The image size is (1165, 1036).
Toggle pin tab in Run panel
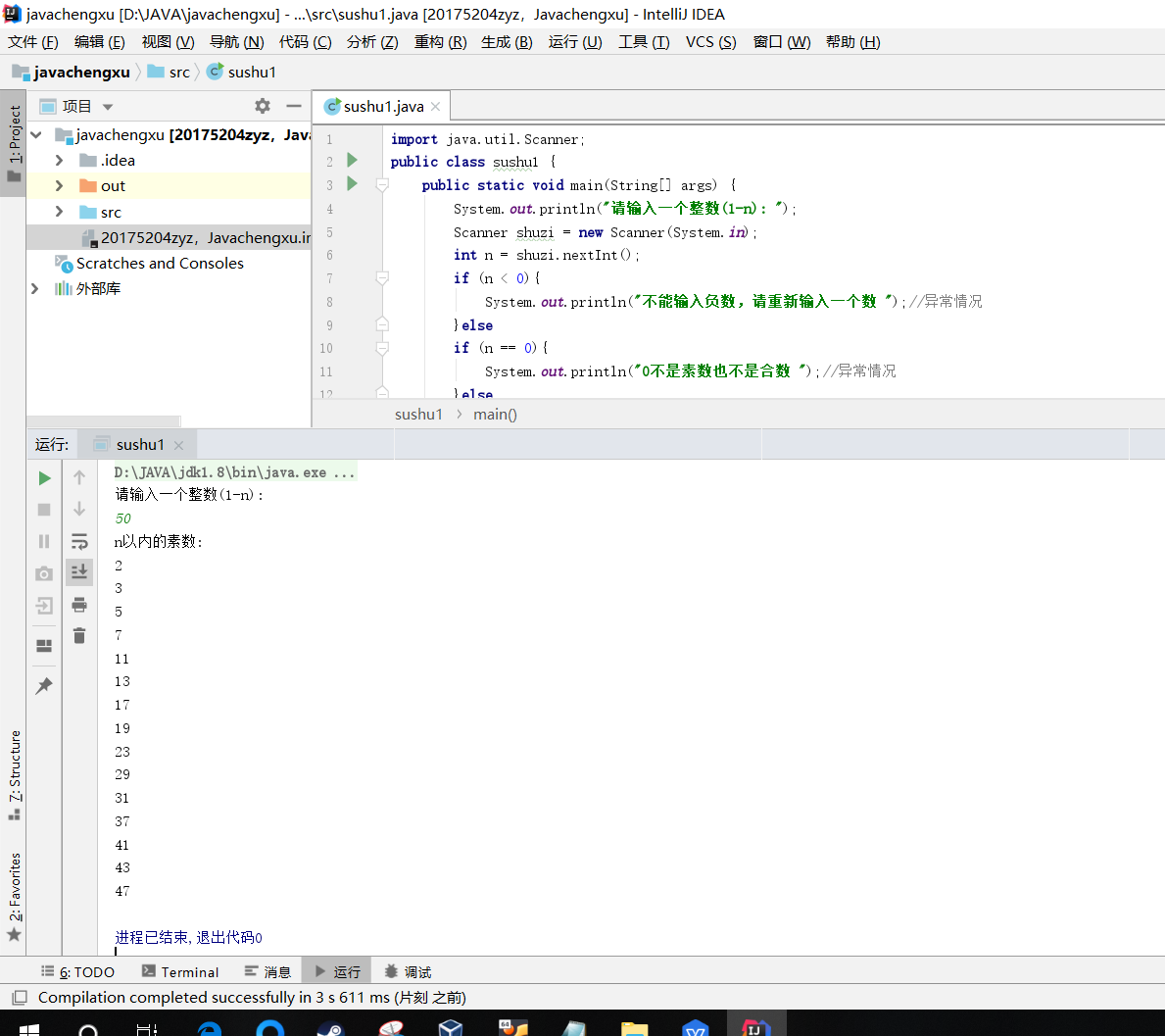click(44, 686)
